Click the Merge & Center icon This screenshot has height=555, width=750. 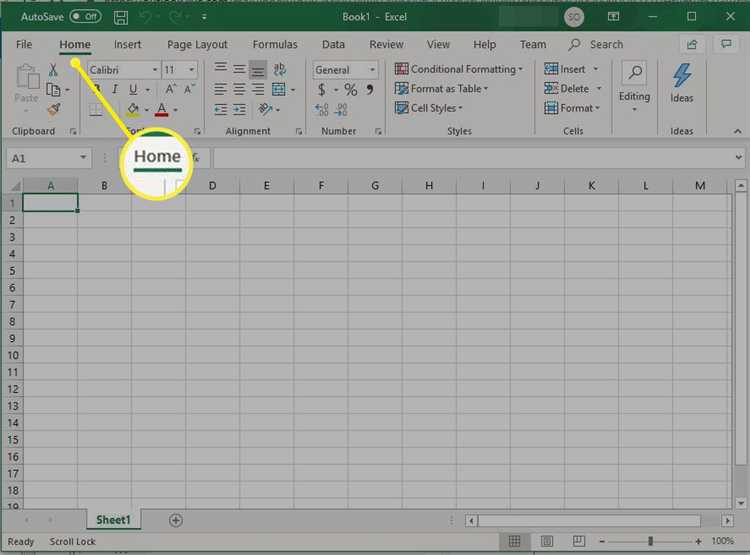click(x=279, y=89)
